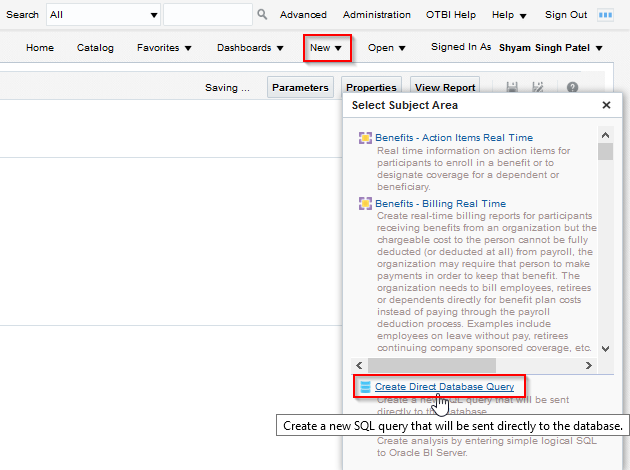This screenshot has height=470, width=630.
Task: Click Create Direct Database Query link
Action: pos(444,386)
